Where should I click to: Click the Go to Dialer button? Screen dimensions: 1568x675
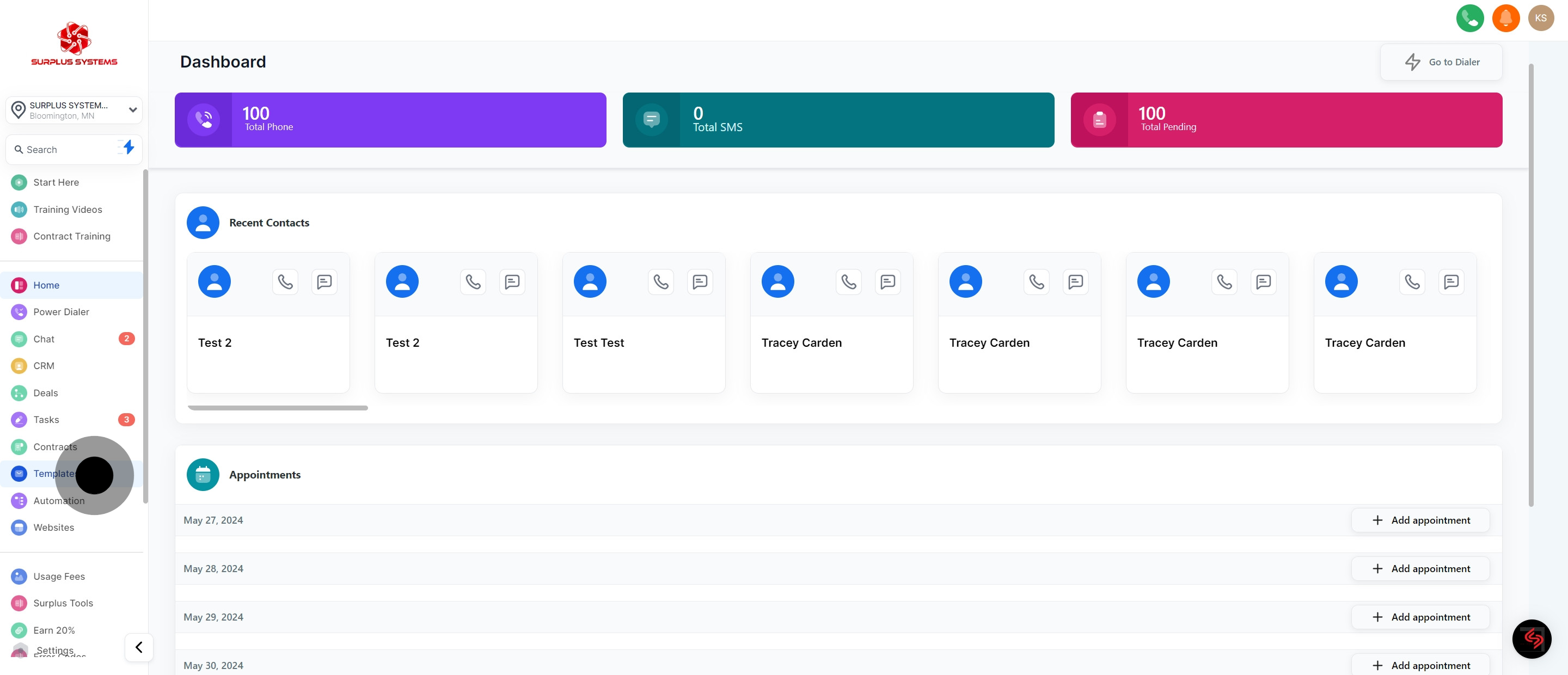click(1441, 62)
